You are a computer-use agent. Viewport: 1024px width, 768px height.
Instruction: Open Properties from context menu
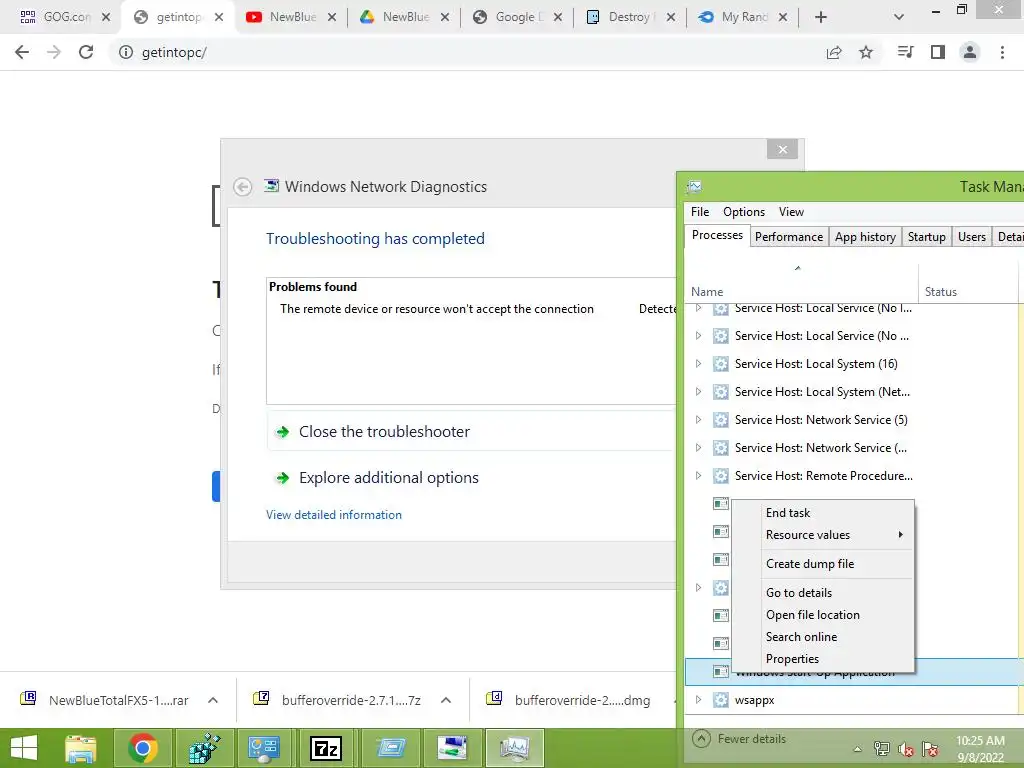pyautogui.click(x=823, y=659)
